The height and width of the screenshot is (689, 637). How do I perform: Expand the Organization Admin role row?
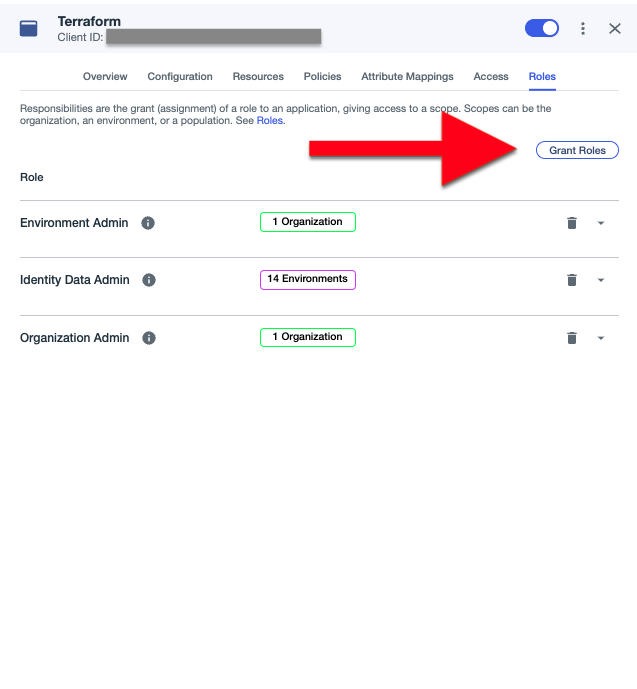[x=601, y=338]
